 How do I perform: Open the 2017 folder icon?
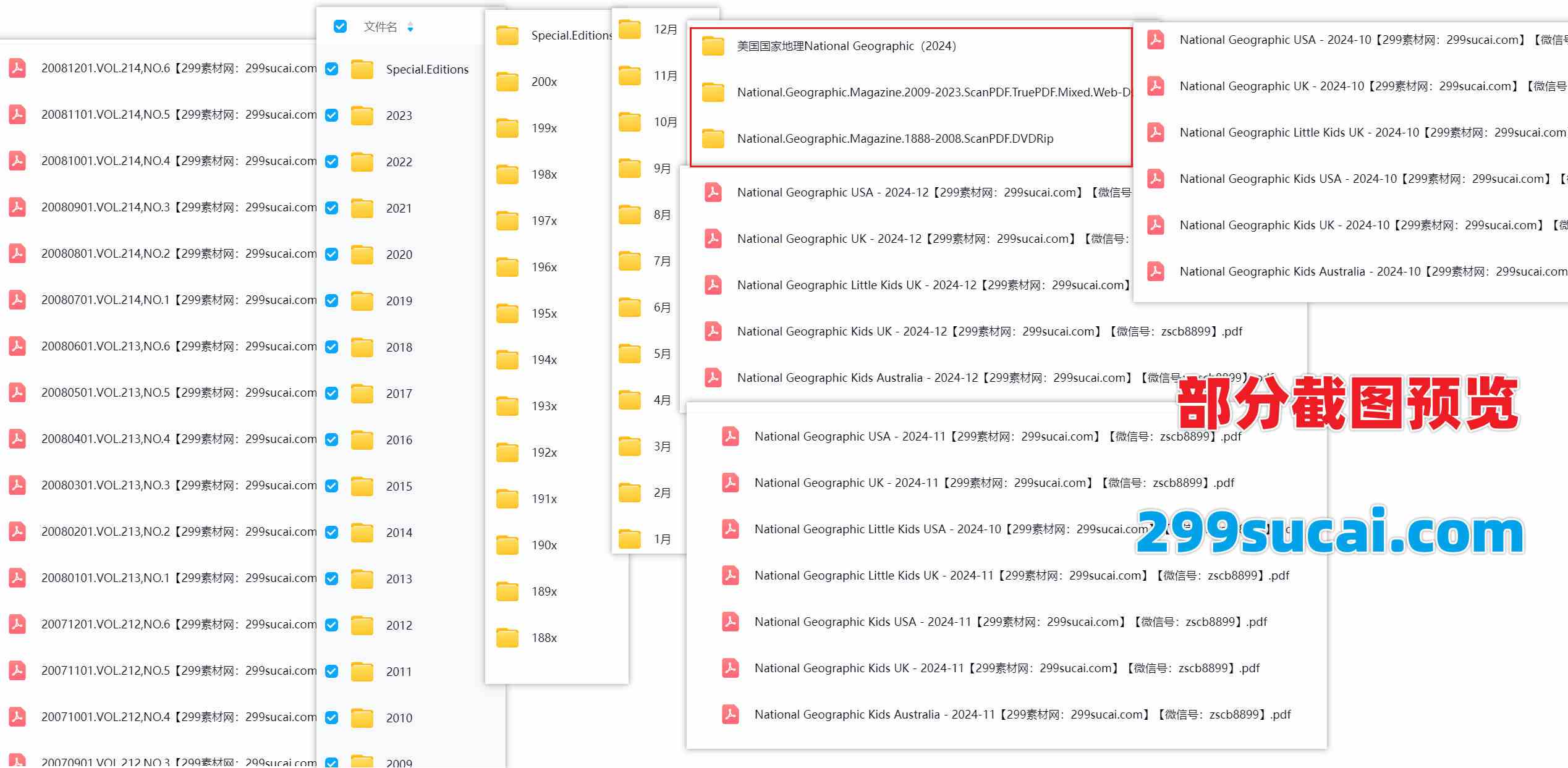pyautogui.click(x=362, y=393)
